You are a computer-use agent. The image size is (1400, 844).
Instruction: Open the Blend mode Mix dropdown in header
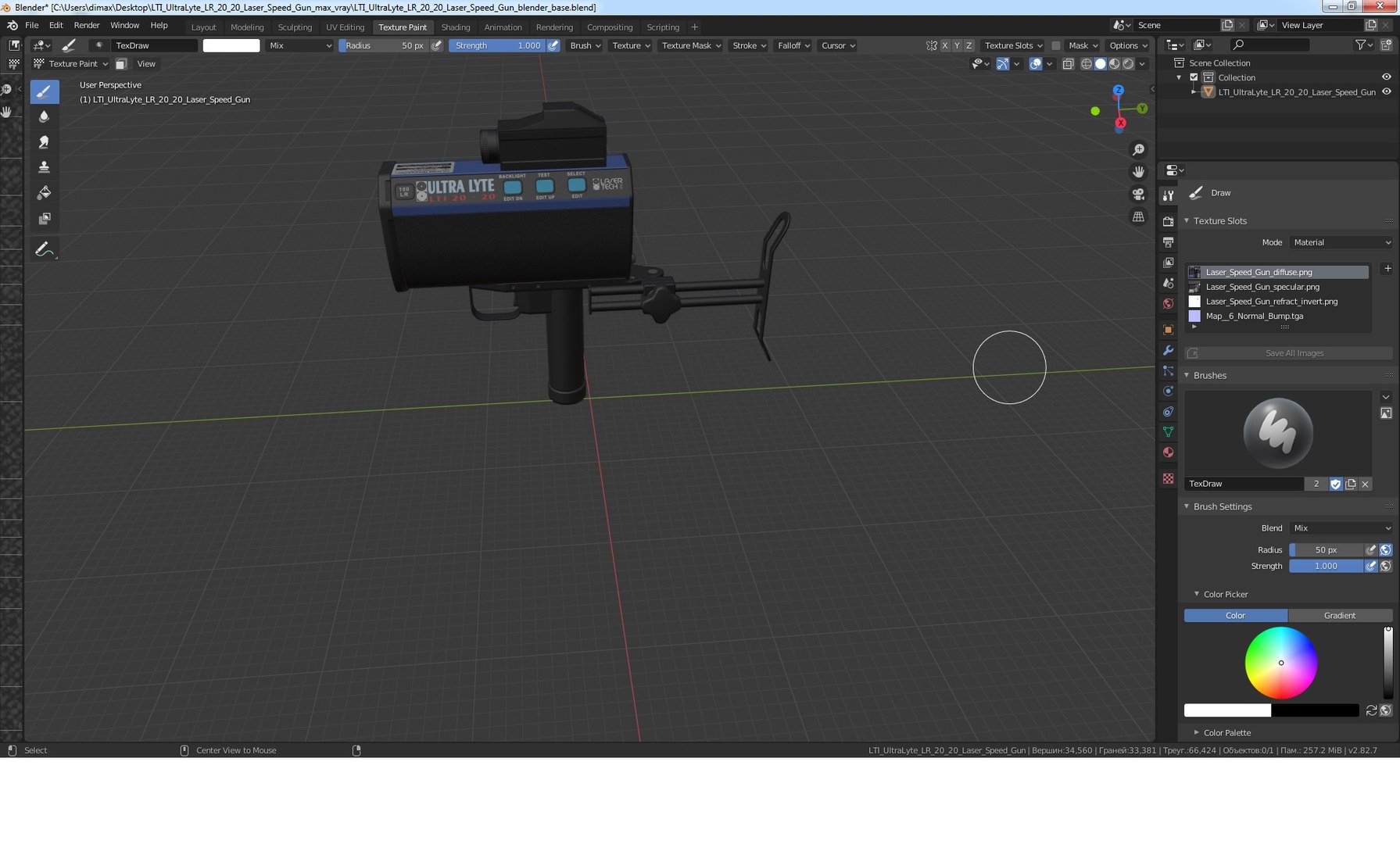click(300, 45)
